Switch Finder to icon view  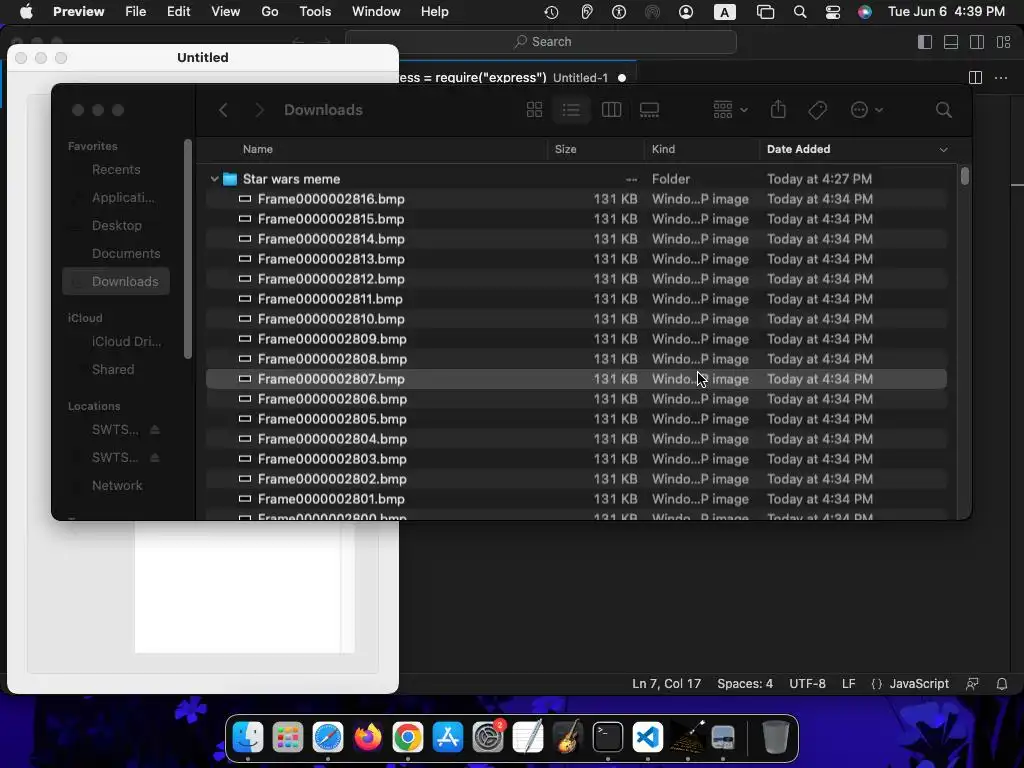pos(534,110)
